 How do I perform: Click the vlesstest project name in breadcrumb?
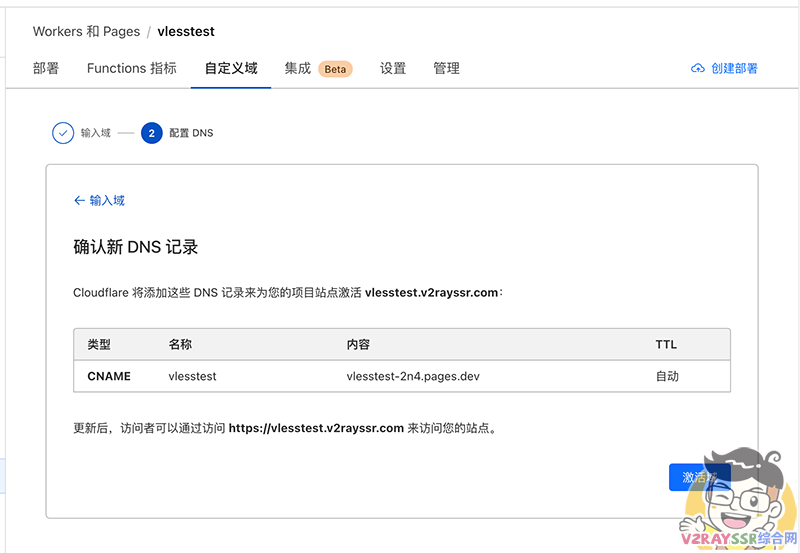click(186, 32)
